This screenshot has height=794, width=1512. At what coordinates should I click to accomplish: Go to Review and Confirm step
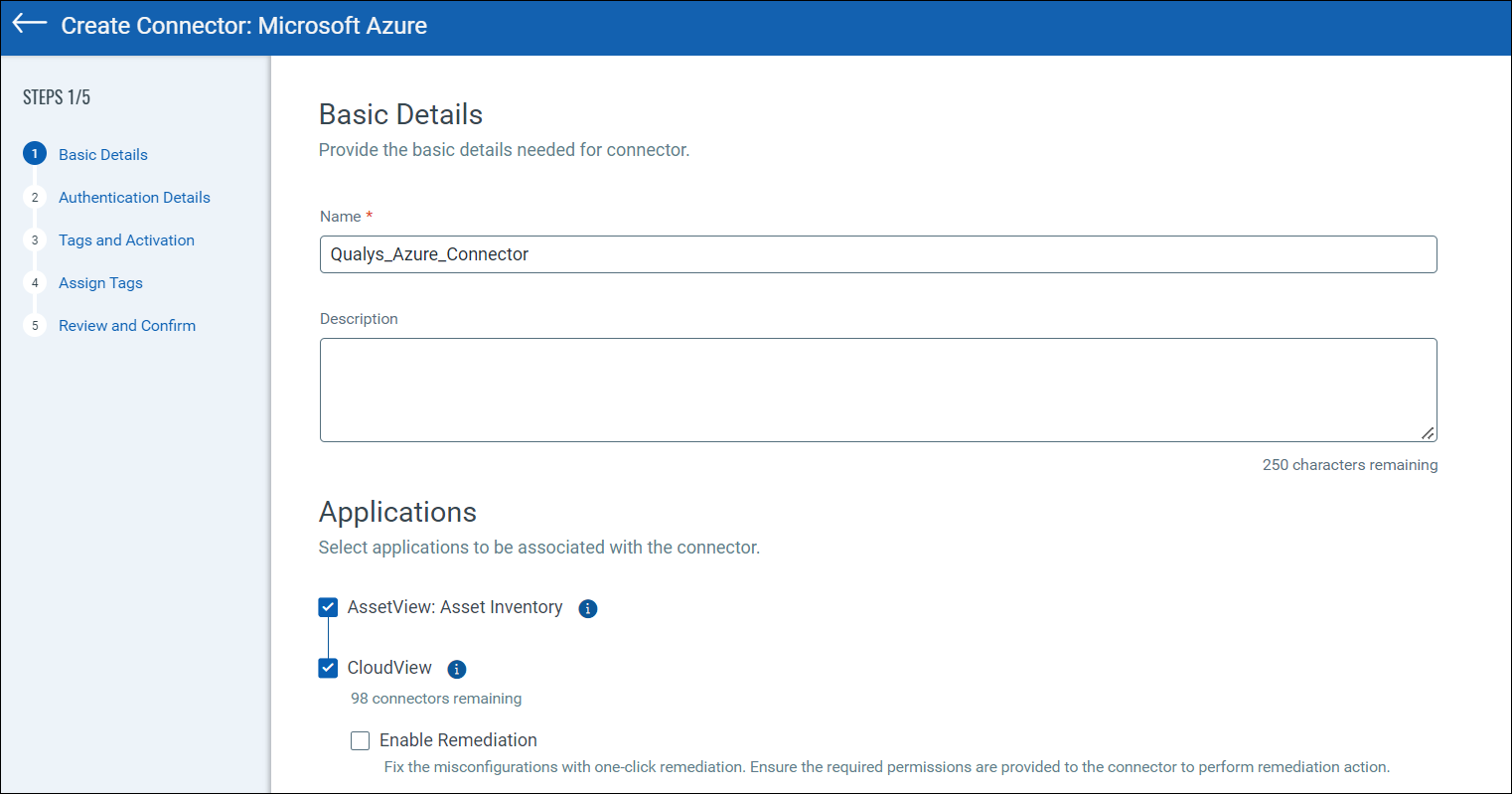tap(127, 325)
